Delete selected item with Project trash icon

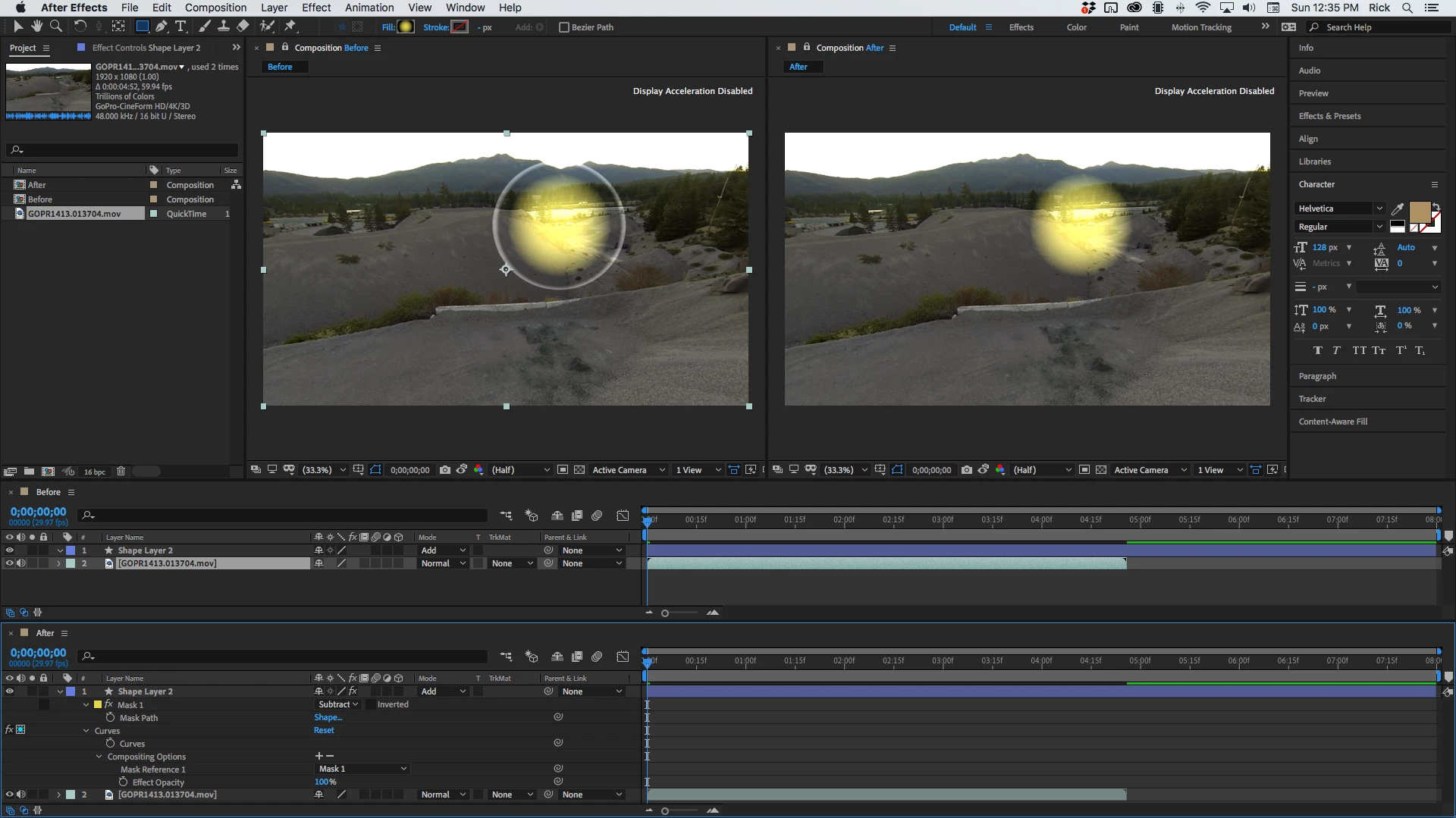tap(121, 472)
